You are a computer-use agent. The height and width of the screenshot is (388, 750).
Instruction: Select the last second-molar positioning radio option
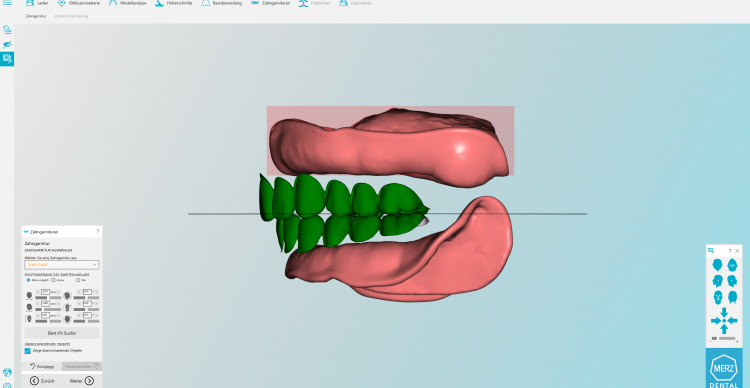(x=78, y=280)
